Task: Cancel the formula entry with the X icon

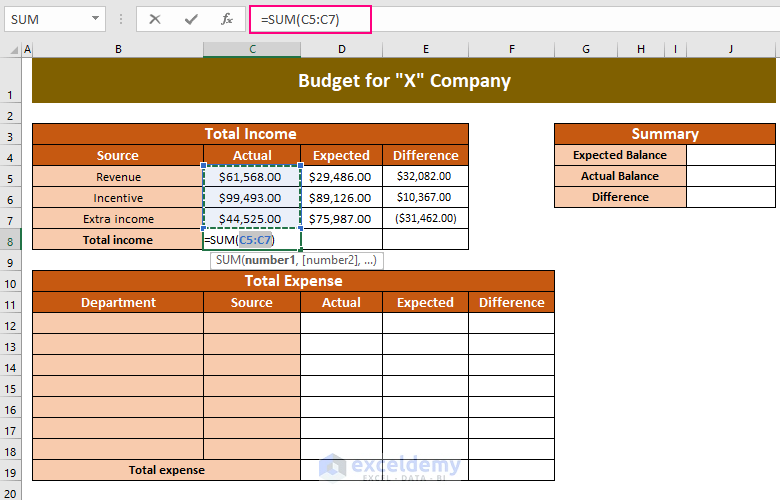Action: point(155,19)
